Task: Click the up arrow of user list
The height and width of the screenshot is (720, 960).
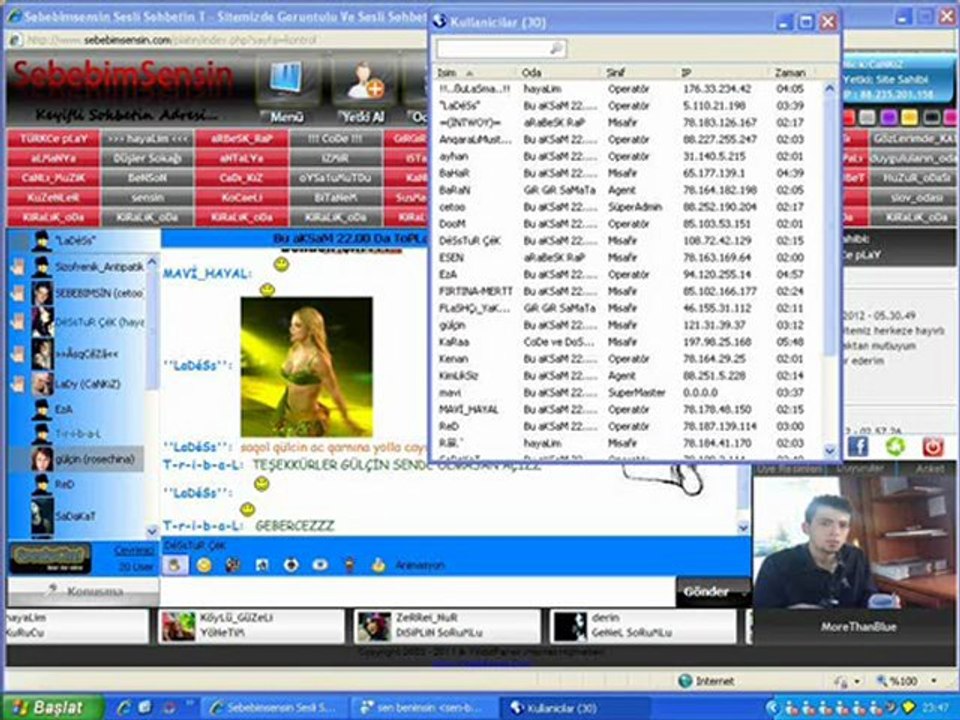Action: 152,262
